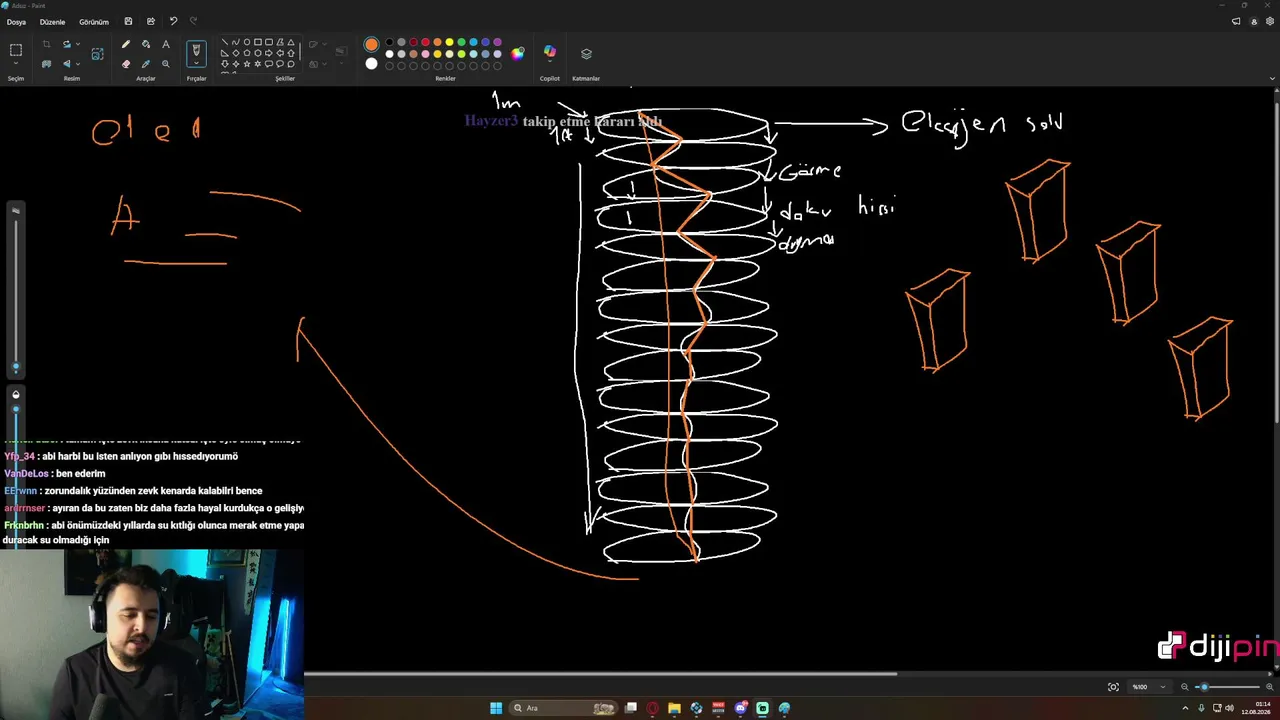Select the Text tool
Screen dimensions: 1280x720
(x=166, y=44)
